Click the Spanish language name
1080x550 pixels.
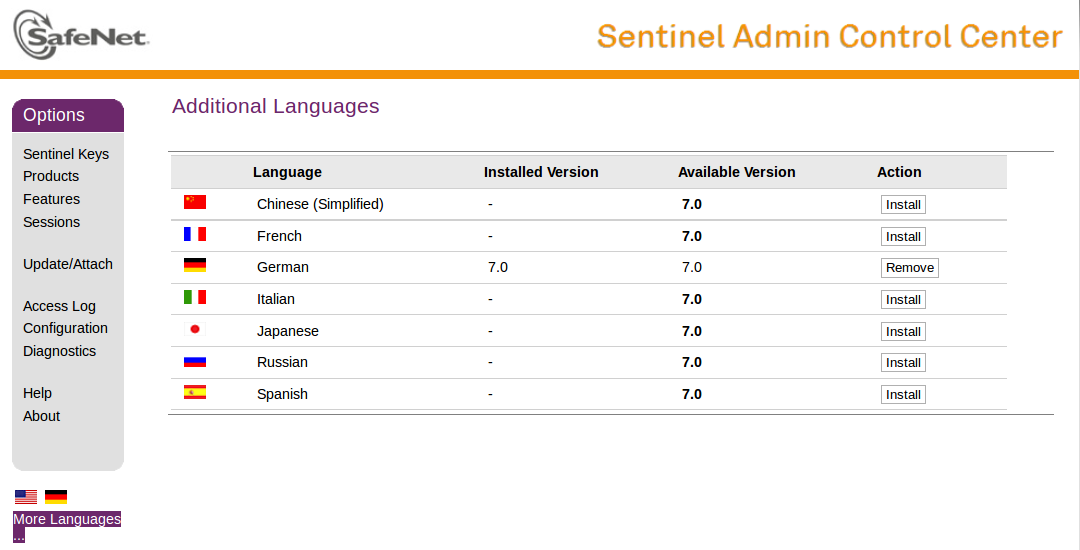tap(282, 394)
